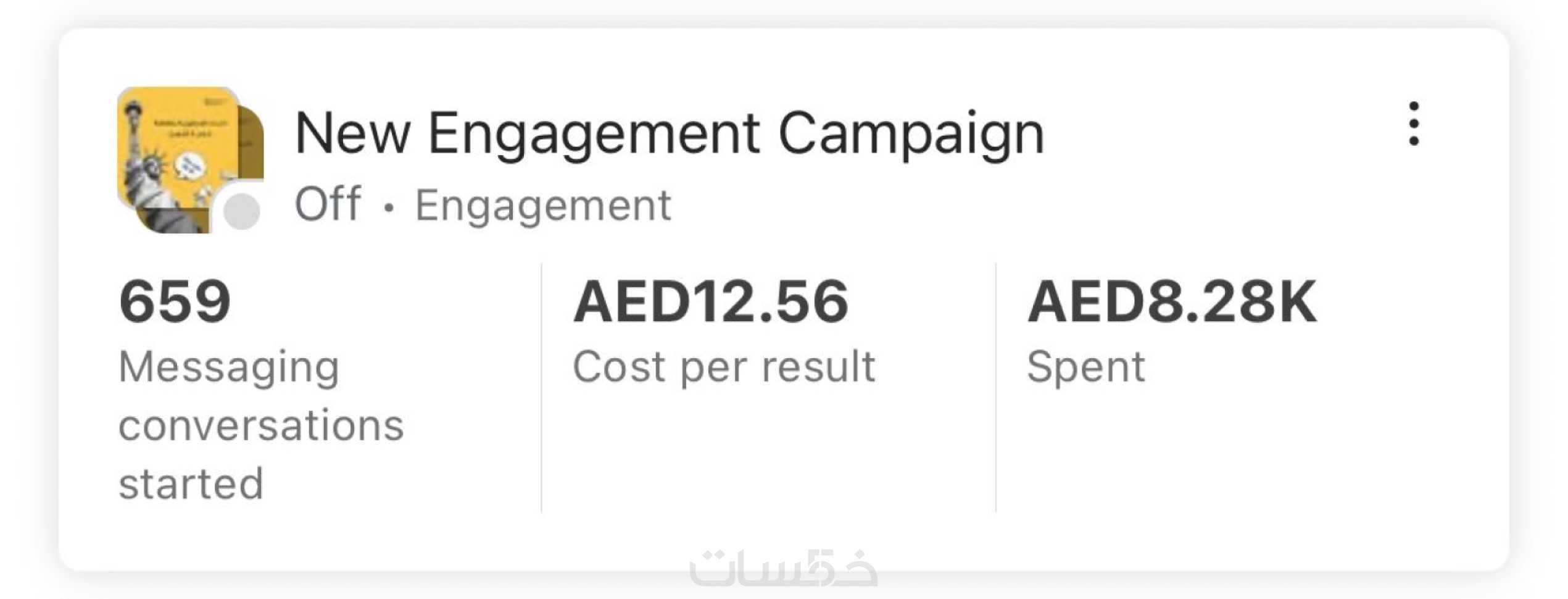
Task: Click the separator dot after "Off"
Action: pyautogui.click(x=388, y=208)
